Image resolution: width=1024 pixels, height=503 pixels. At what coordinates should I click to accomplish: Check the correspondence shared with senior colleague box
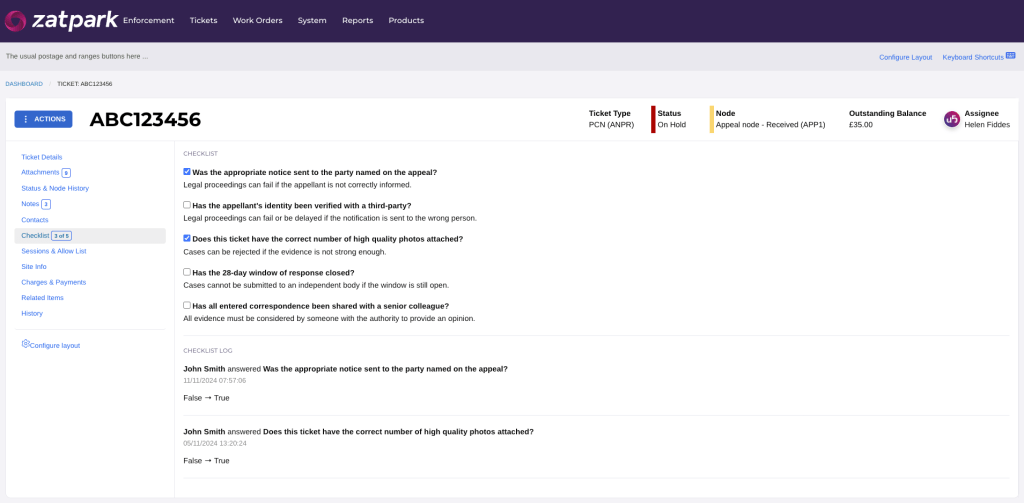click(x=187, y=305)
